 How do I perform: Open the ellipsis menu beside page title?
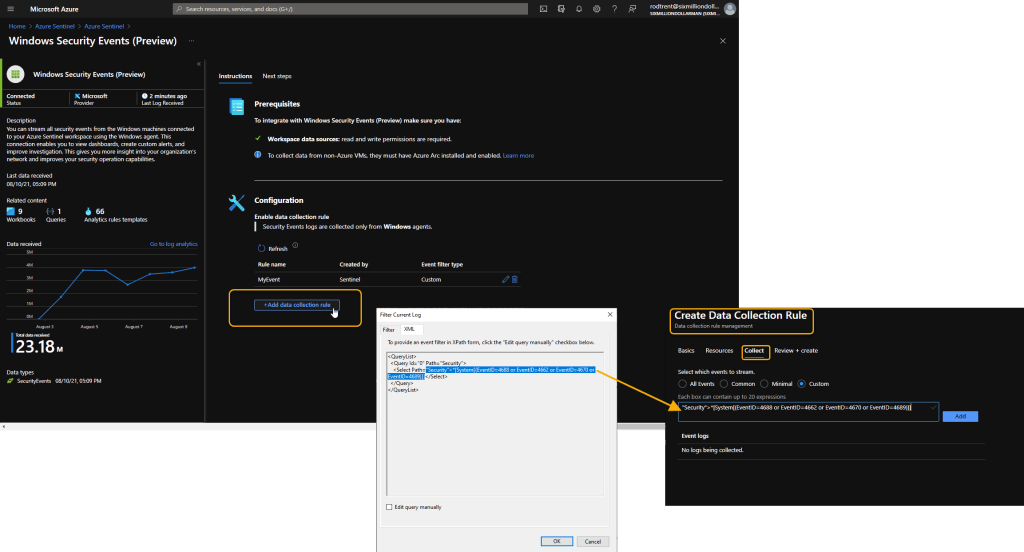pos(191,41)
